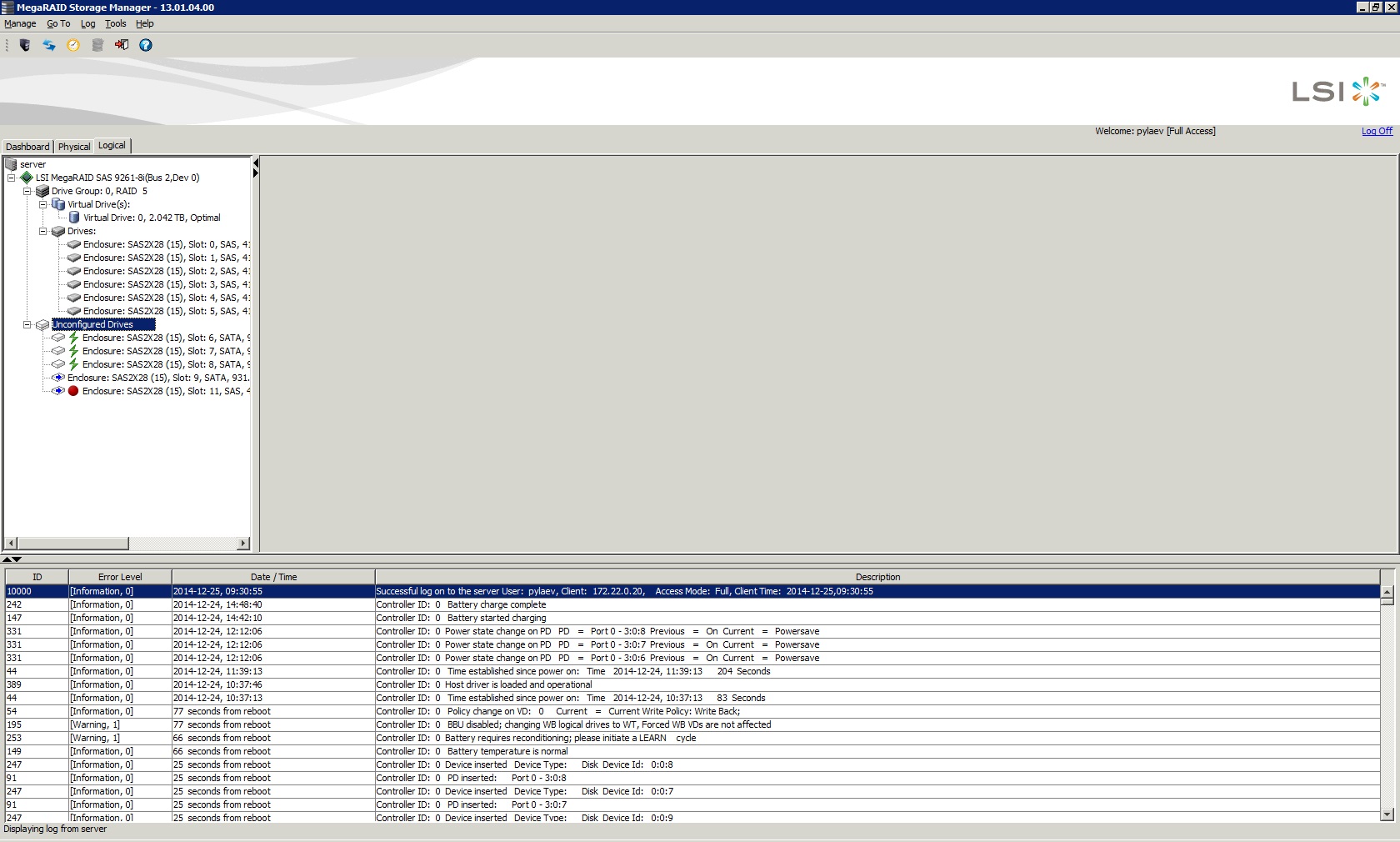Collapse the Unconfigured Drives node
1400x842 pixels.
[27, 324]
